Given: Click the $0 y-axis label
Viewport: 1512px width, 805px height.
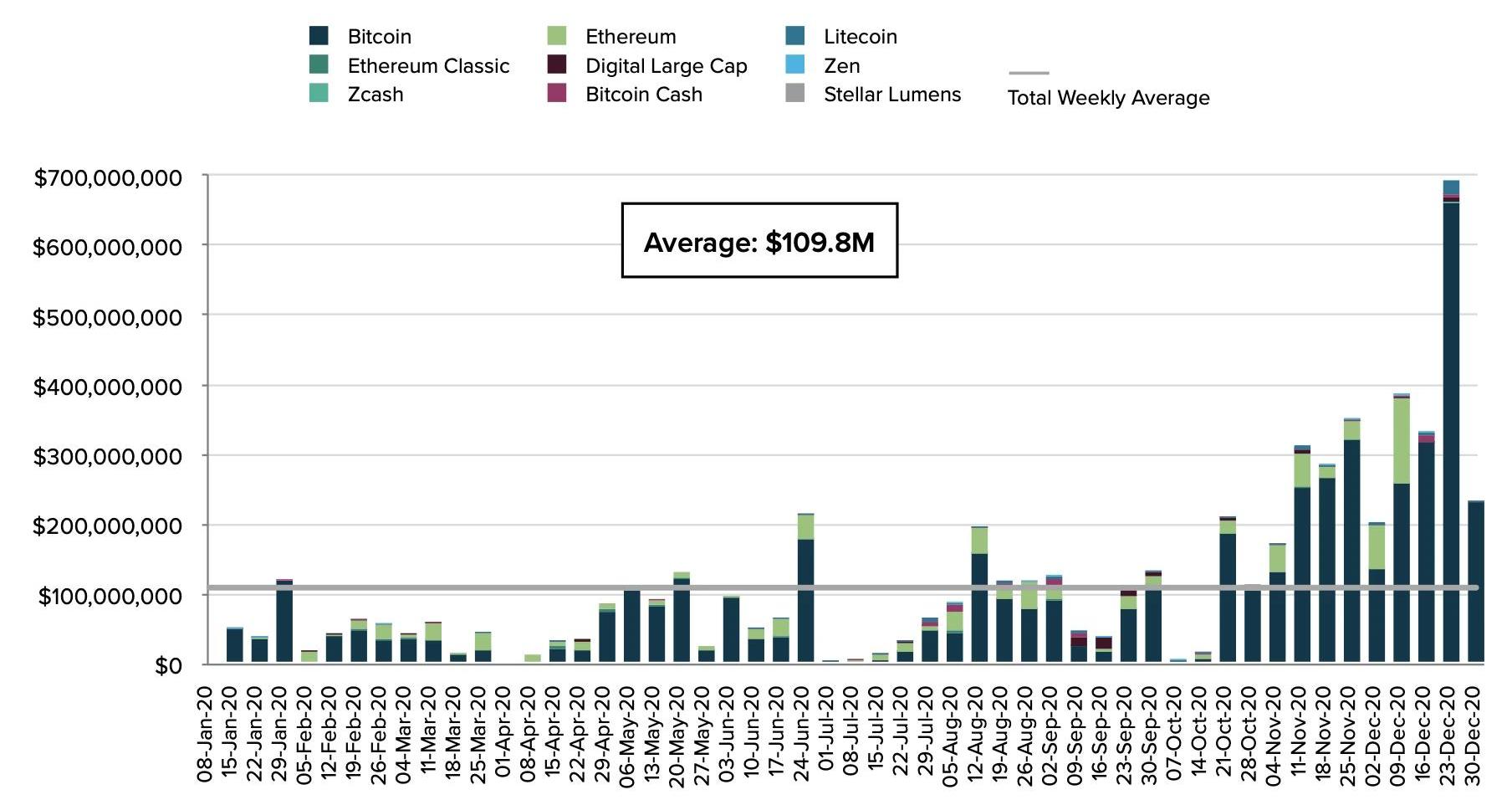Looking at the screenshot, I should coord(167,665).
